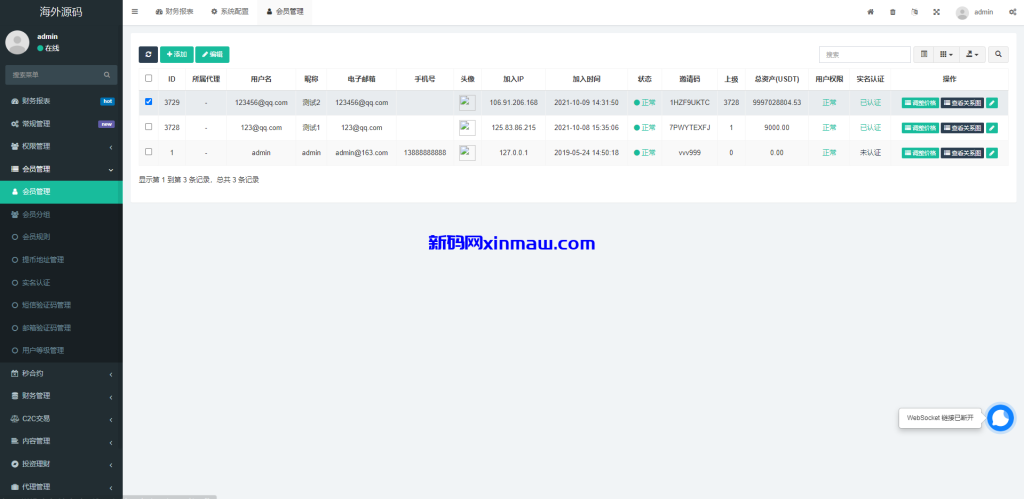Open 邮箱验证码管理 sidebar item
The image size is (1024, 499).
pos(61,328)
